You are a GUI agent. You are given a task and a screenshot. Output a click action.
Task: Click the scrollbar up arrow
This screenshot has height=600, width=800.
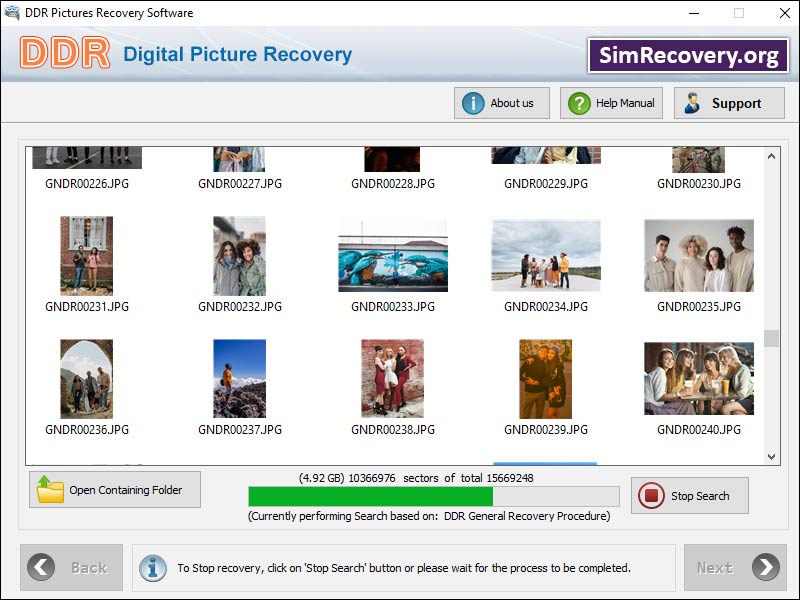769,155
